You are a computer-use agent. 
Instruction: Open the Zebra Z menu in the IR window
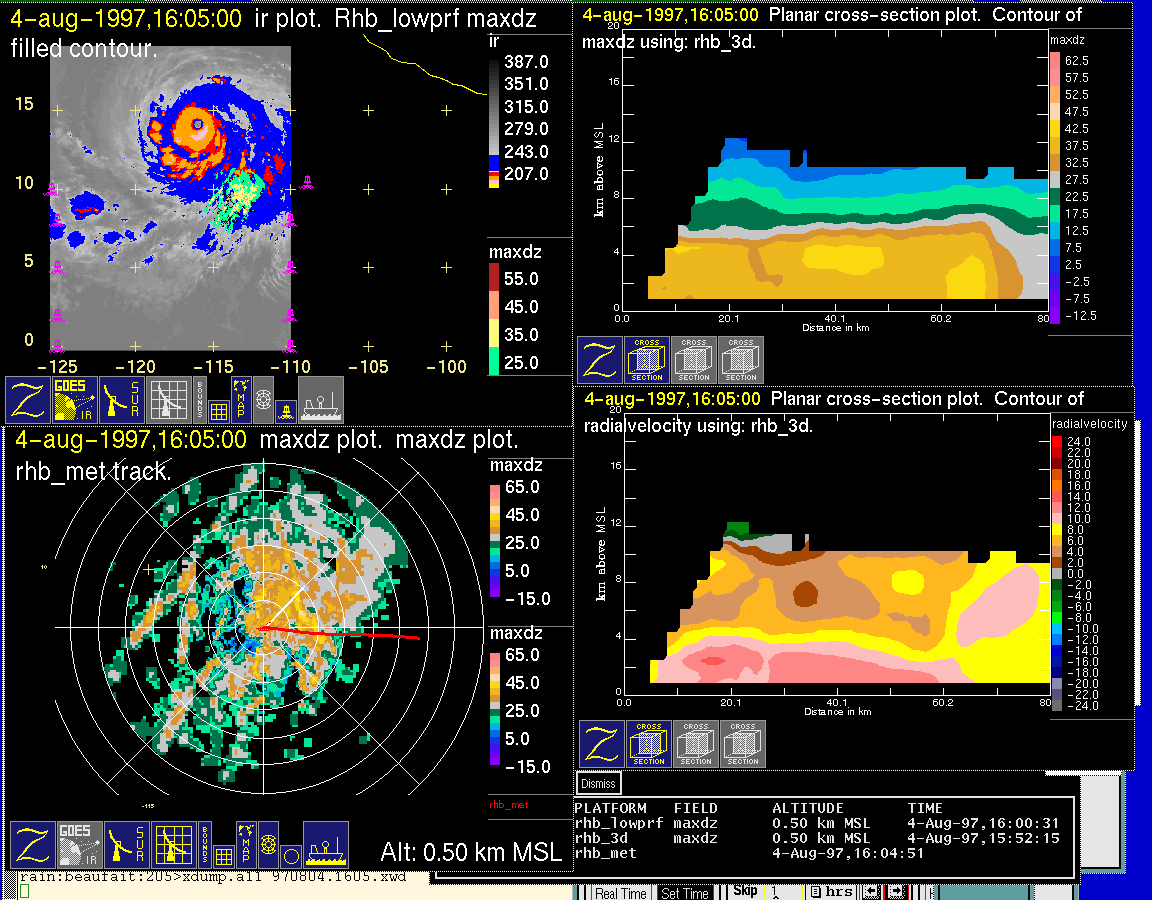pos(26,400)
